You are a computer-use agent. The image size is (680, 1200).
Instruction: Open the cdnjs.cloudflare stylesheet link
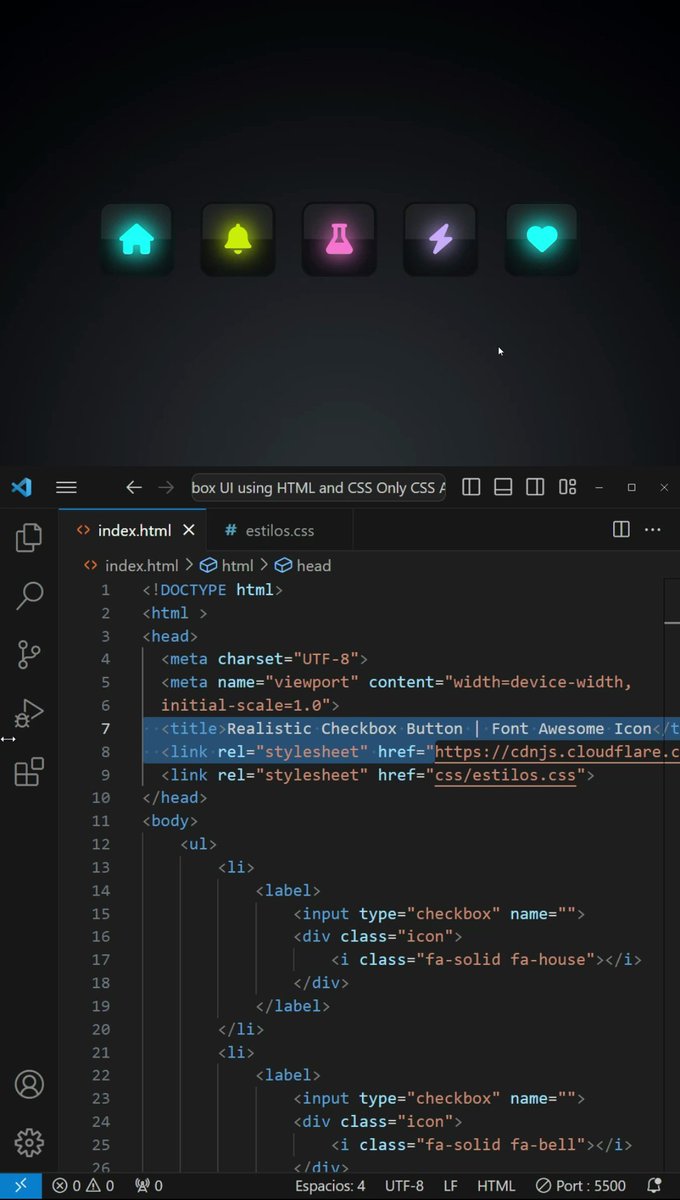pyautogui.click(x=557, y=751)
